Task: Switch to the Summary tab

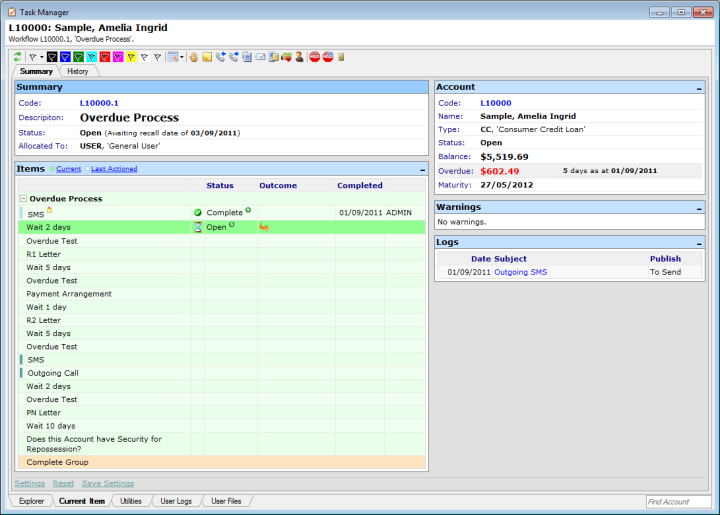Action: [36, 71]
